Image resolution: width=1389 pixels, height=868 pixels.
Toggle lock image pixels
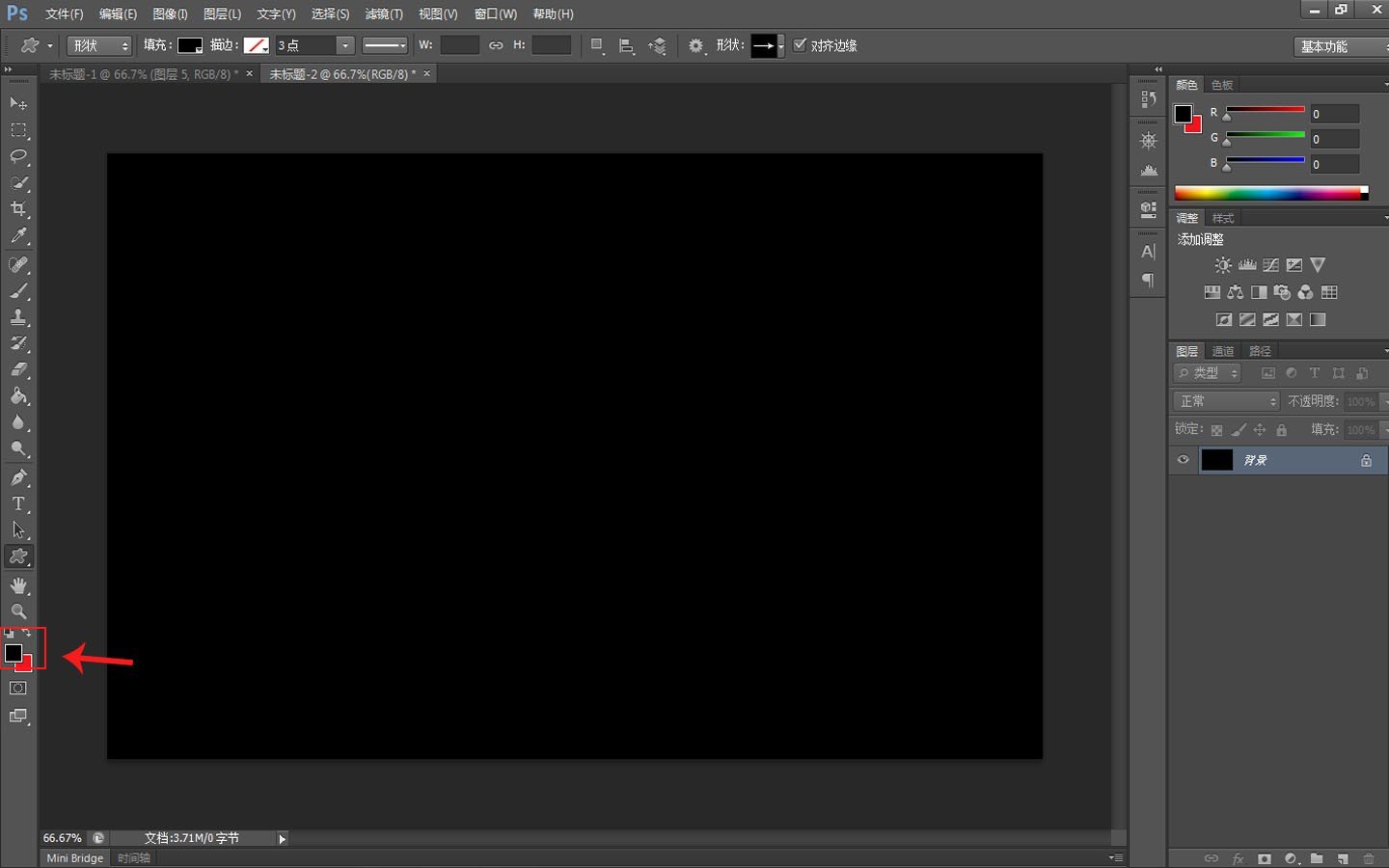point(1239,430)
